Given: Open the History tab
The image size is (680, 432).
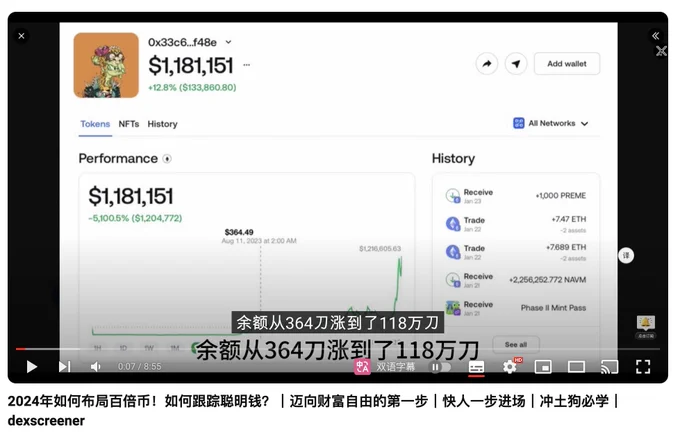Looking at the screenshot, I should [x=162, y=124].
